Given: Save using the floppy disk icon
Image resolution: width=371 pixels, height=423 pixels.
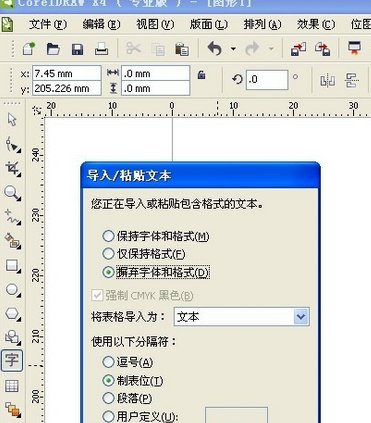Looking at the screenshot, I should [77, 49].
